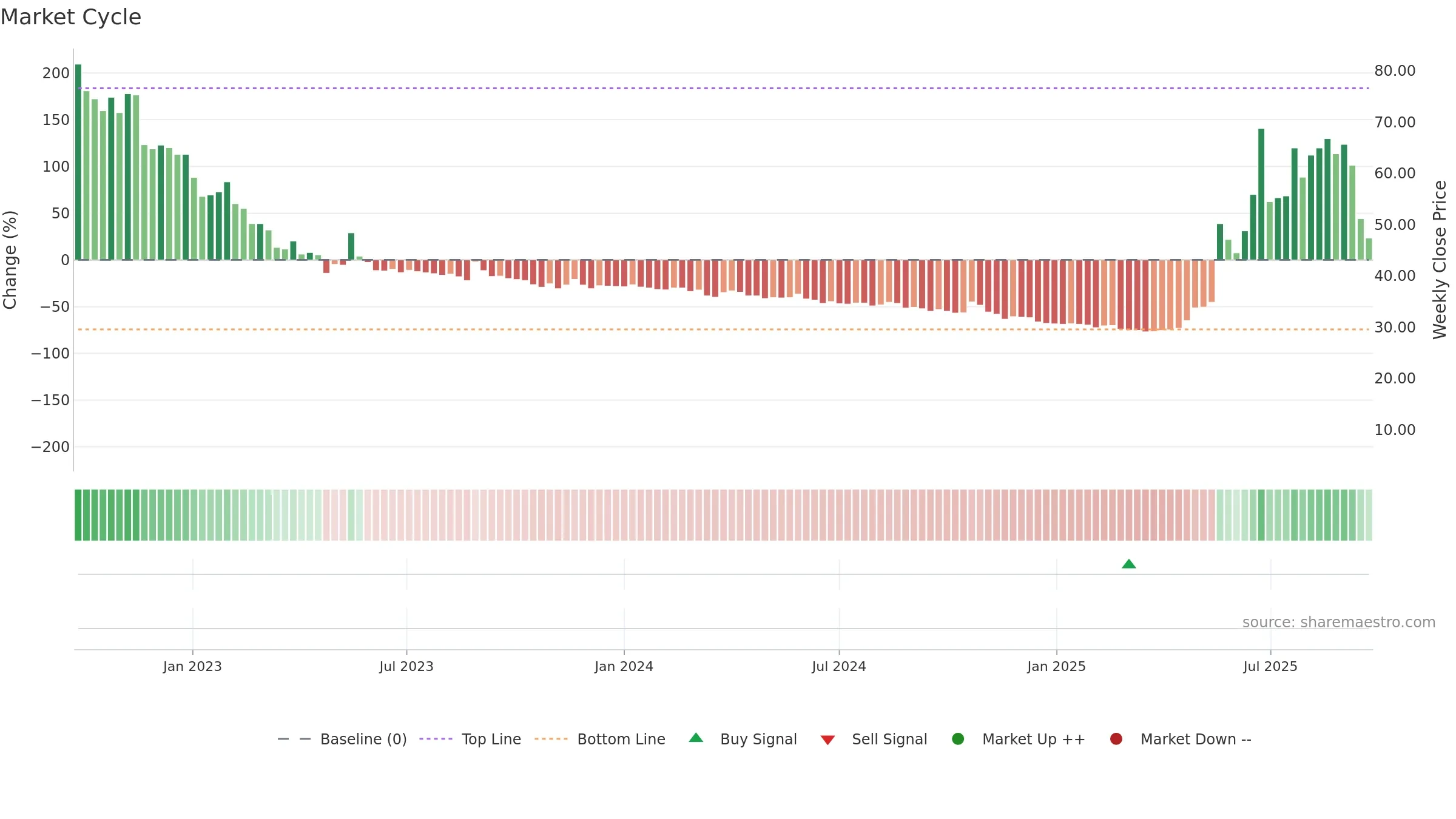This screenshot has width=1456, height=819.
Task: Click the Jul 2025 axis label
Action: coord(1270,666)
